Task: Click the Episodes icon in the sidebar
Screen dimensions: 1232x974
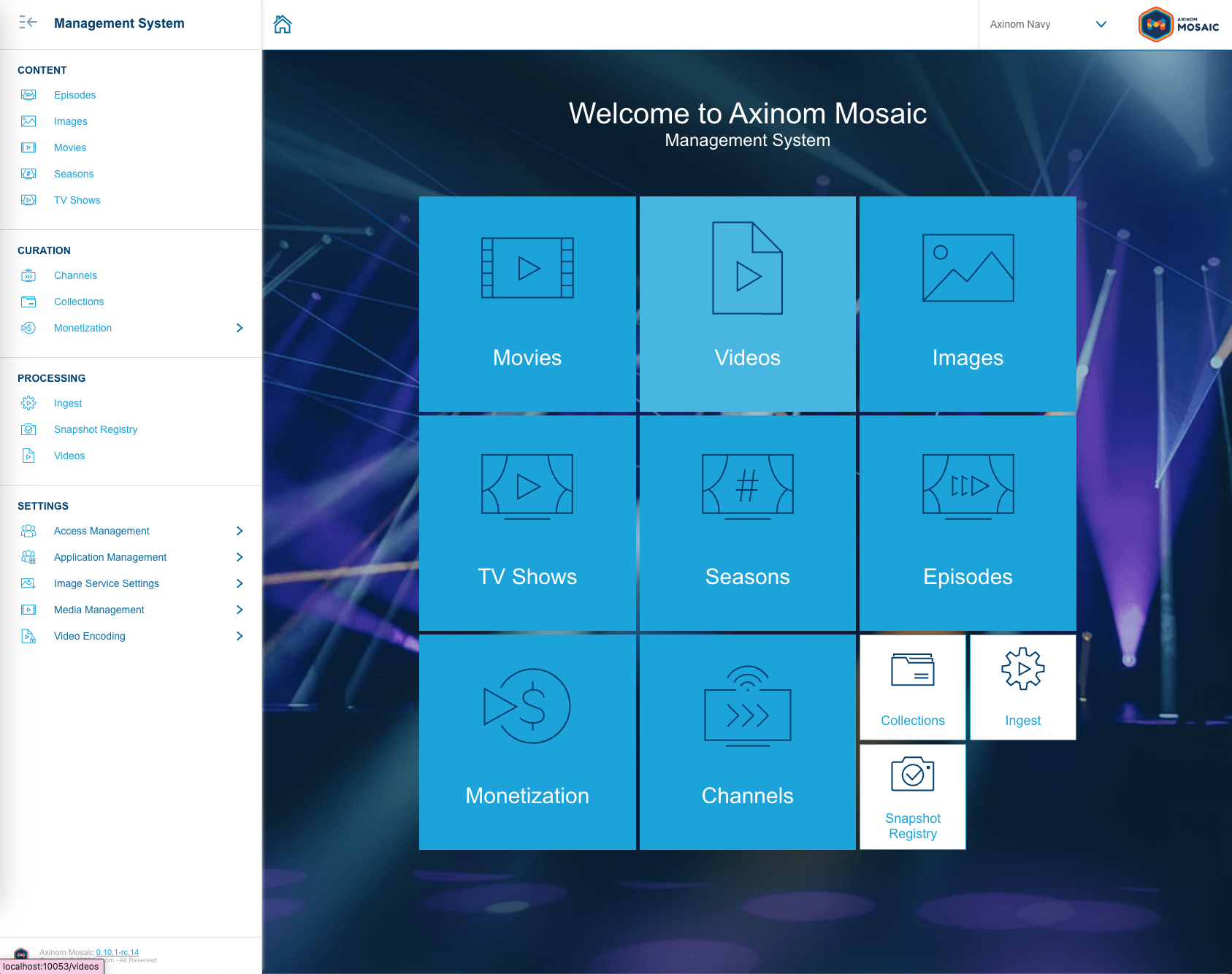Action: coord(28,95)
